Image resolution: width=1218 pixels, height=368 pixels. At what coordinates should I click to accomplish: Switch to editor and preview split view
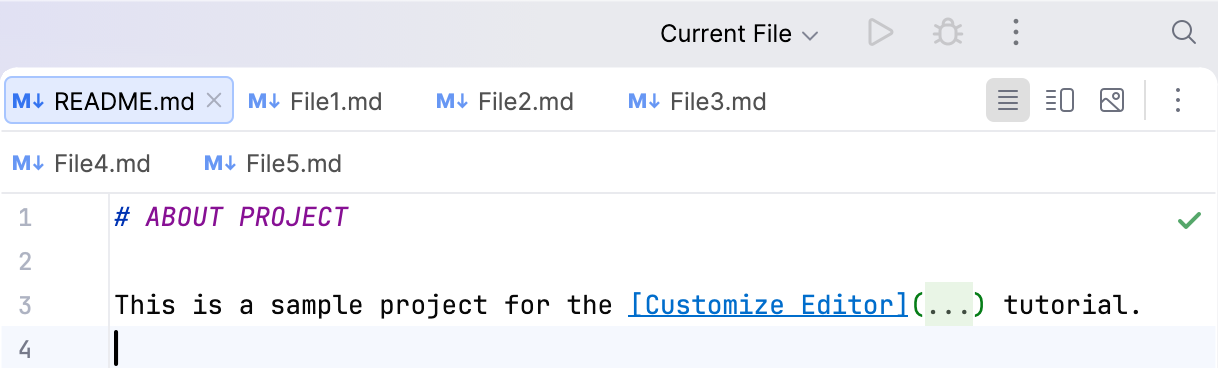point(1060,100)
